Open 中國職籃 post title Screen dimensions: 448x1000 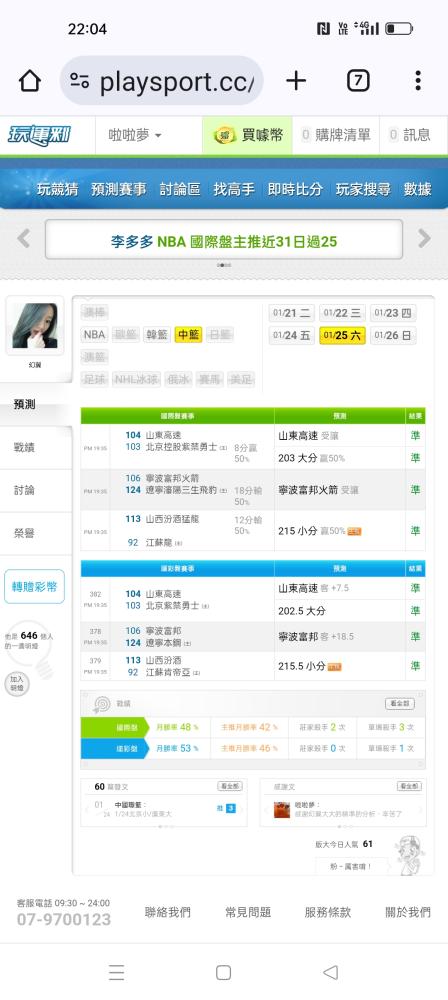coord(128,805)
